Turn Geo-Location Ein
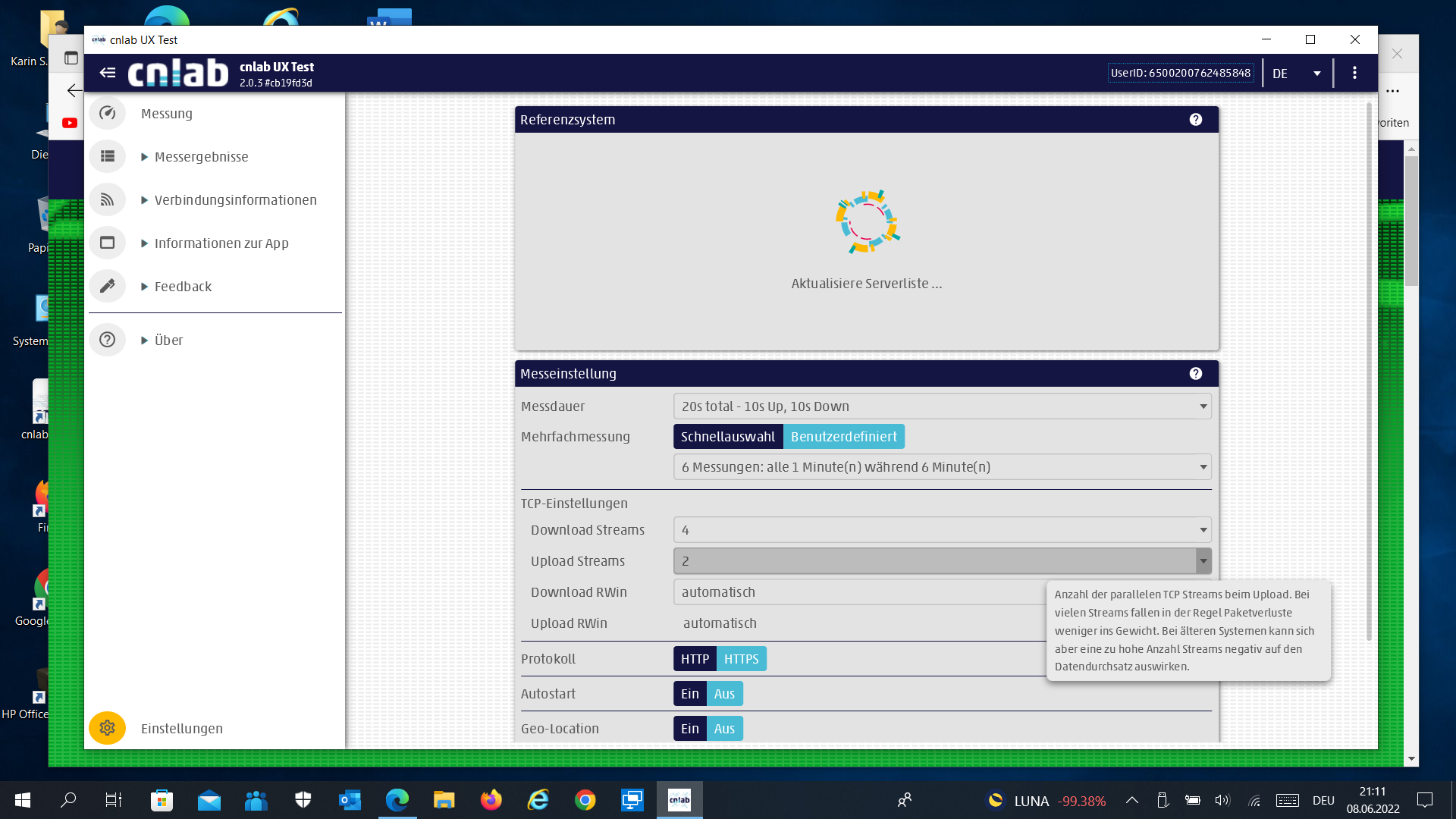 (x=689, y=729)
